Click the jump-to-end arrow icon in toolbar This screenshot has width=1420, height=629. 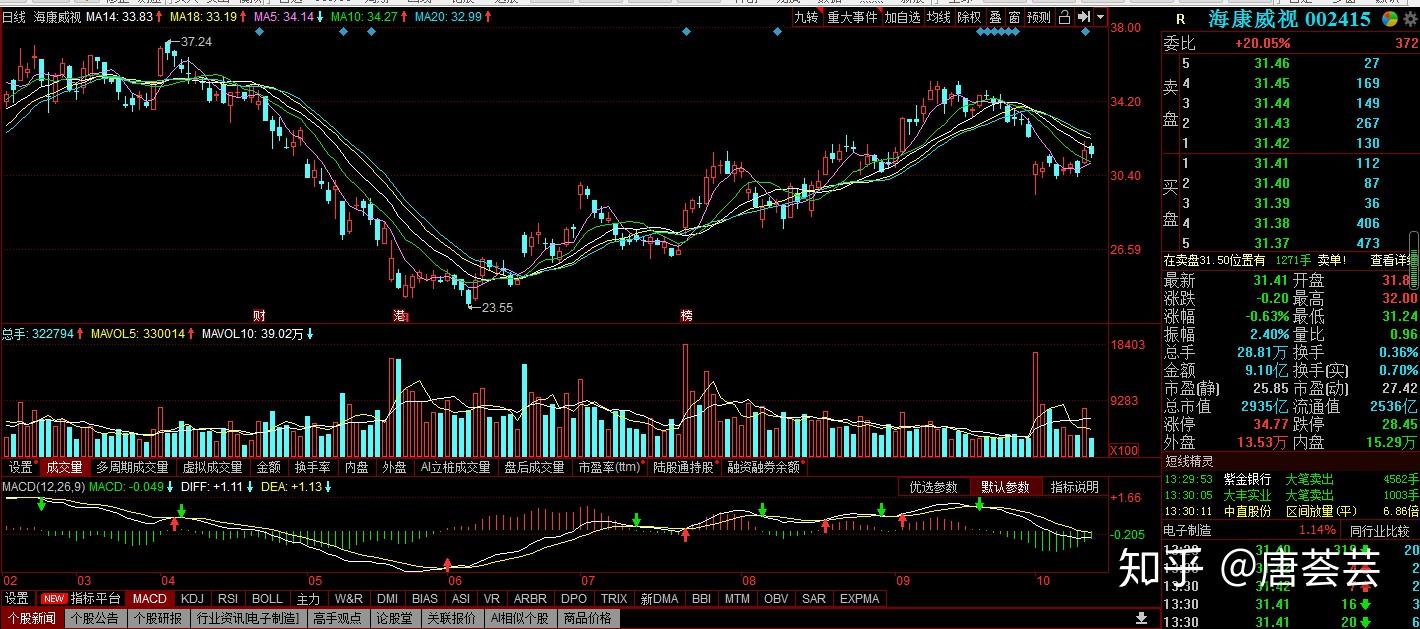1083,17
